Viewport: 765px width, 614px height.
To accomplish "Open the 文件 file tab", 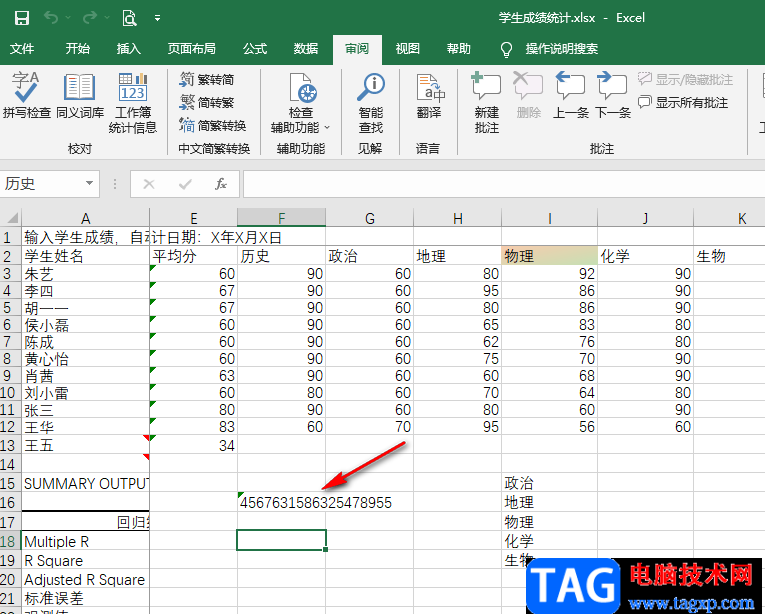I will coord(22,49).
